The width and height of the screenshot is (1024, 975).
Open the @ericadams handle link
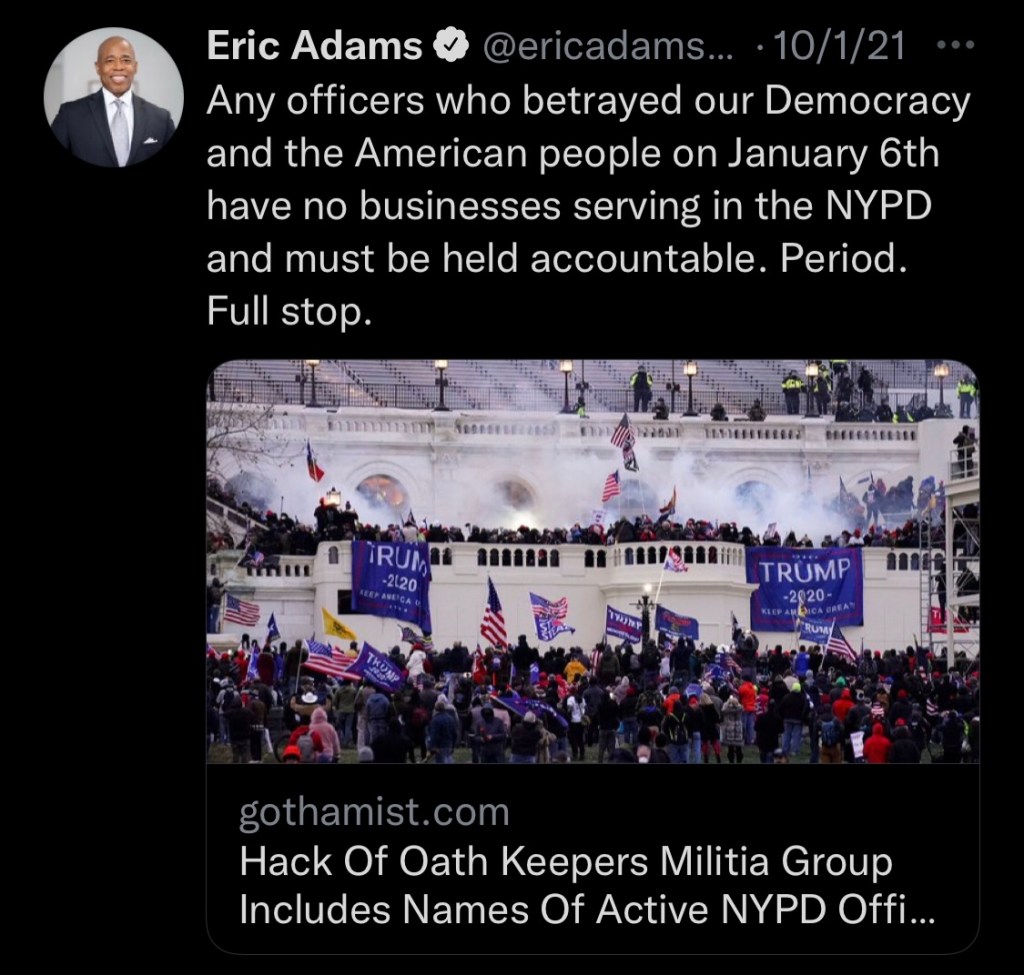point(607,46)
